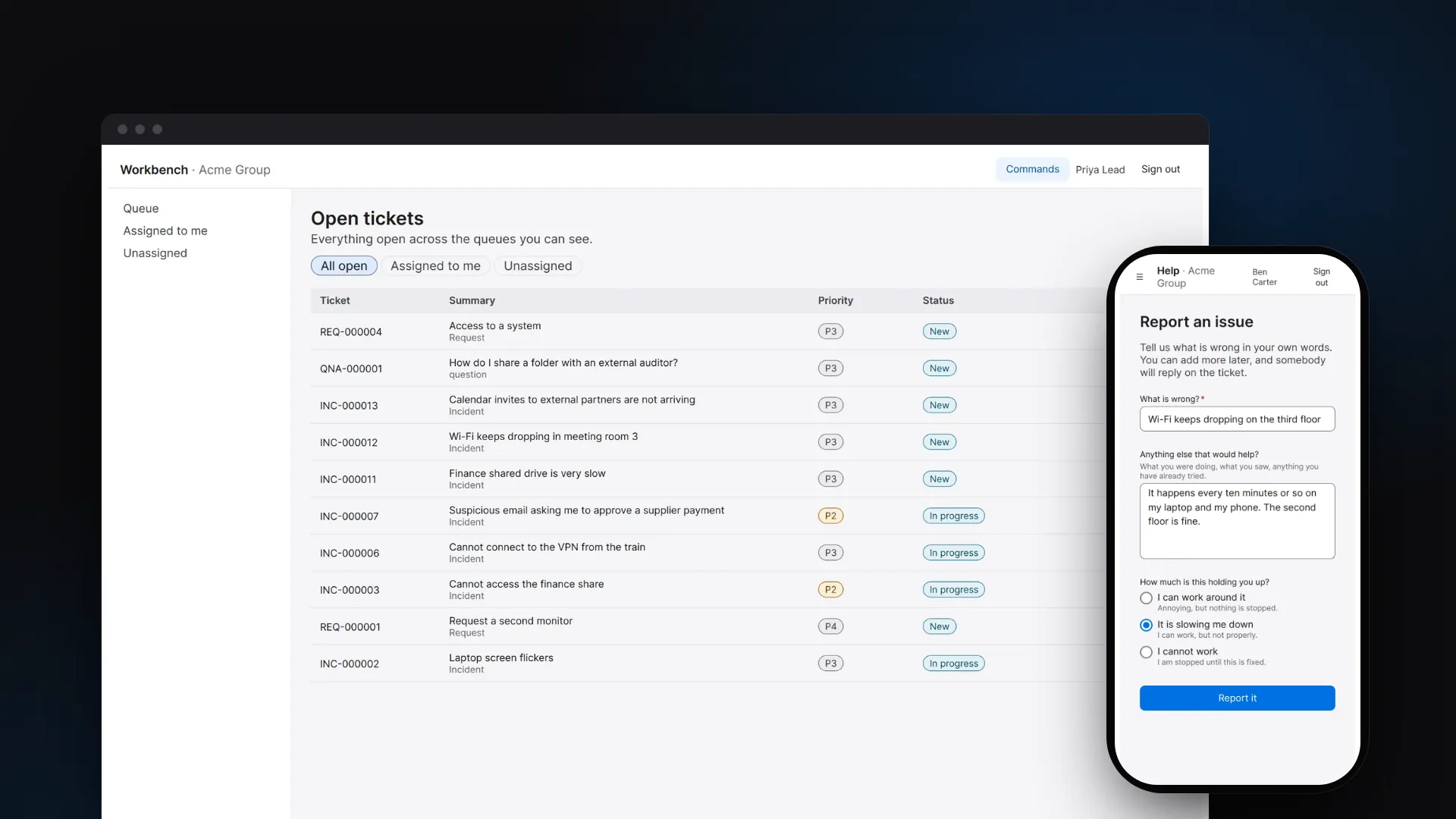
Task: Open ticket INC-000003
Action: tap(349, 590)
